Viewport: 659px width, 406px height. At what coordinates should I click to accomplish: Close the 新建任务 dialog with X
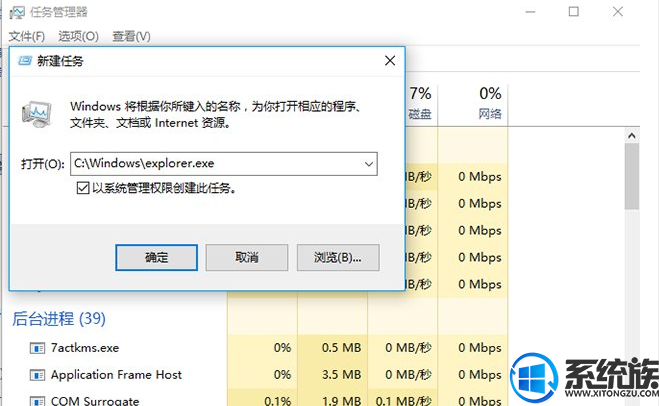[x=390, y=61]
